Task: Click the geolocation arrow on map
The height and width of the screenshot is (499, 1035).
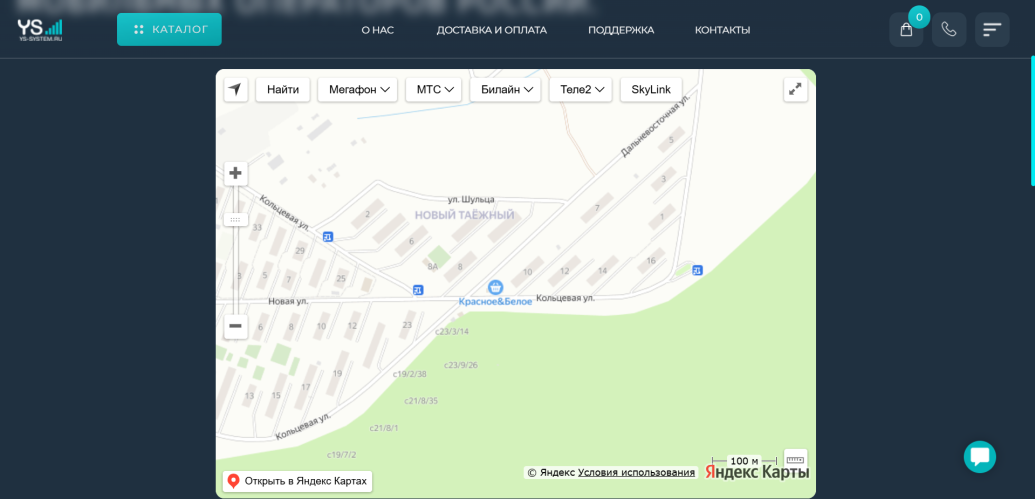Action: coord(236,90)
